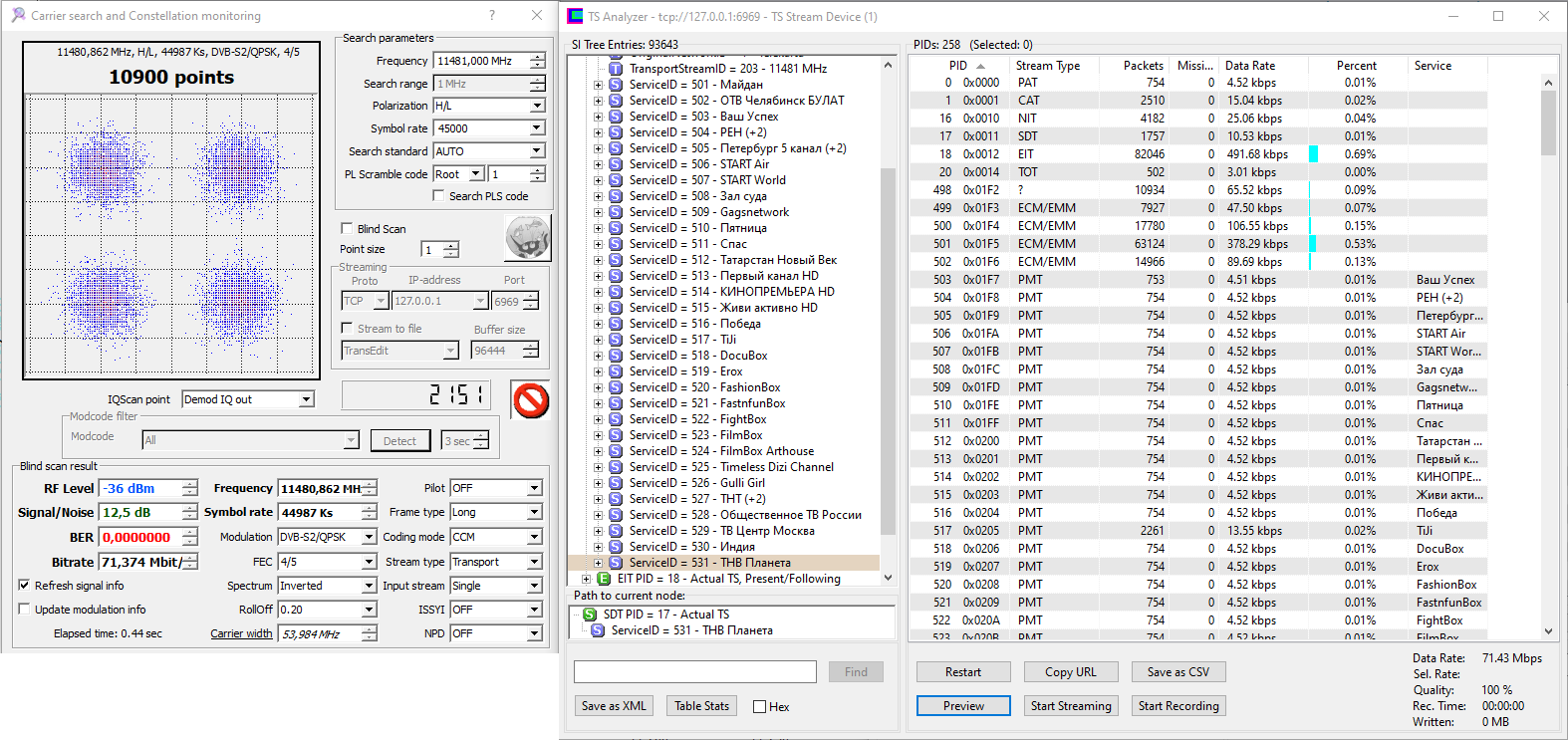Select the service icon for ServiceID 511 Спас
This screenshot has width=1568, height=740.
click(616, 244)
